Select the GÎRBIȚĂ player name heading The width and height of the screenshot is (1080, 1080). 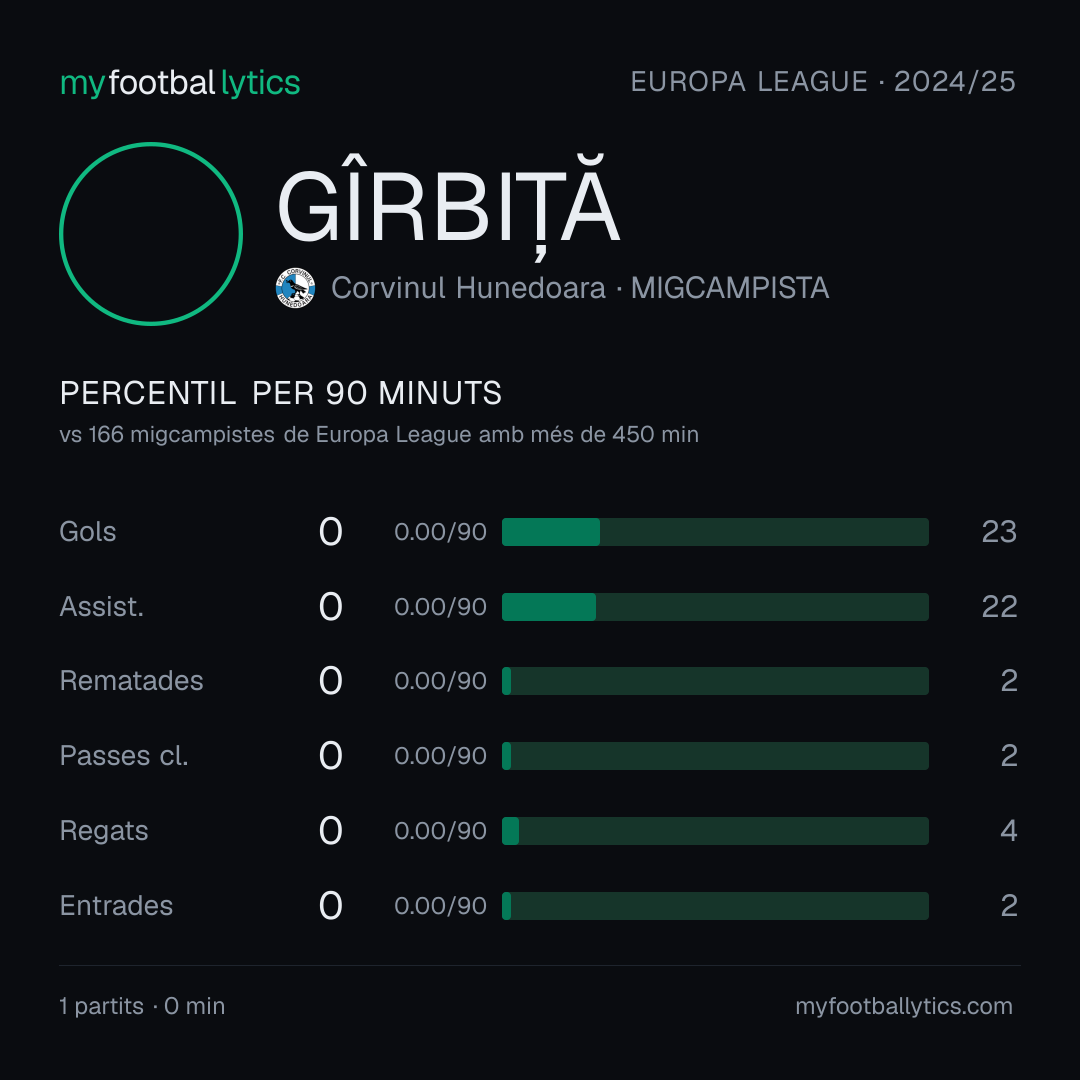[x=448, y=207]
